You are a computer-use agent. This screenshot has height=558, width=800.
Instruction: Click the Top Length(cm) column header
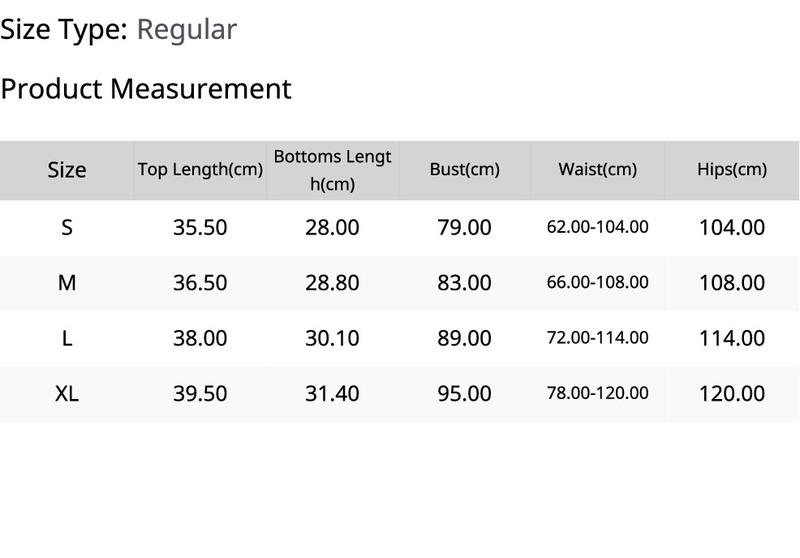click(x=200, y=169)
